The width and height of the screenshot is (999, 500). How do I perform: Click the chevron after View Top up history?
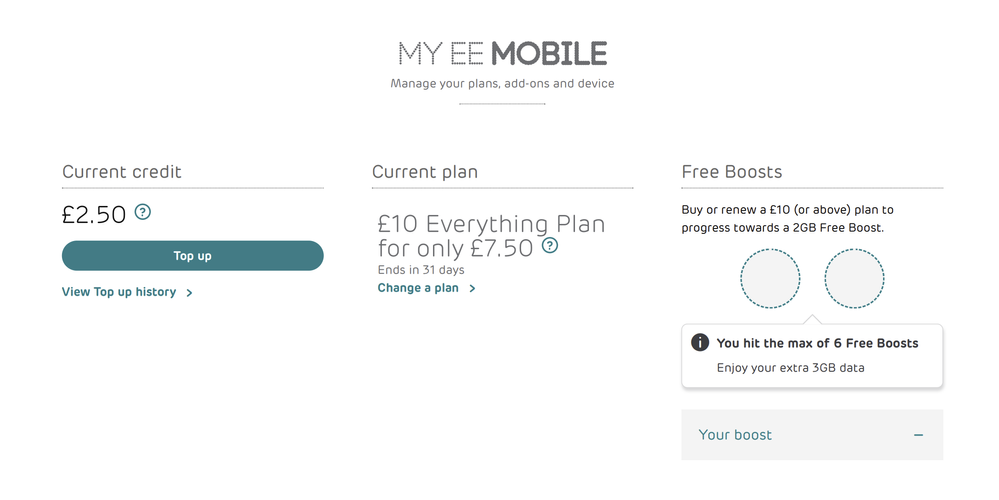point(190,293)
